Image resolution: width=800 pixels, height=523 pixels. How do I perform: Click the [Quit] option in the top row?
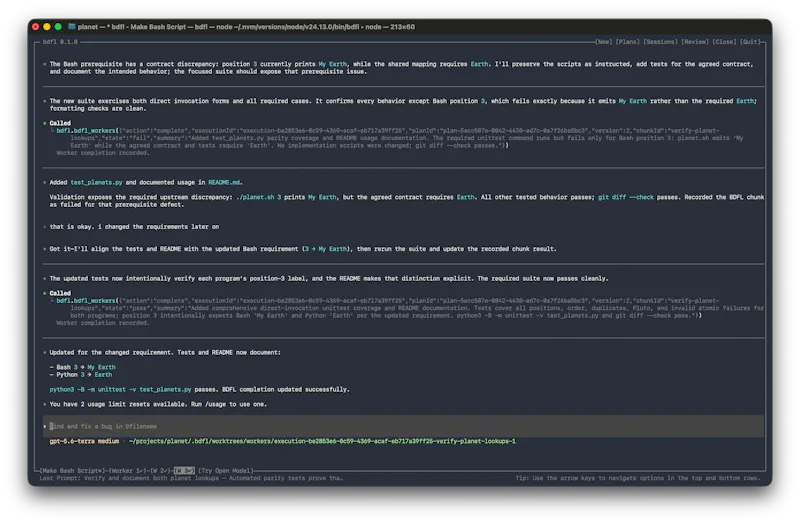click(750, 42)
